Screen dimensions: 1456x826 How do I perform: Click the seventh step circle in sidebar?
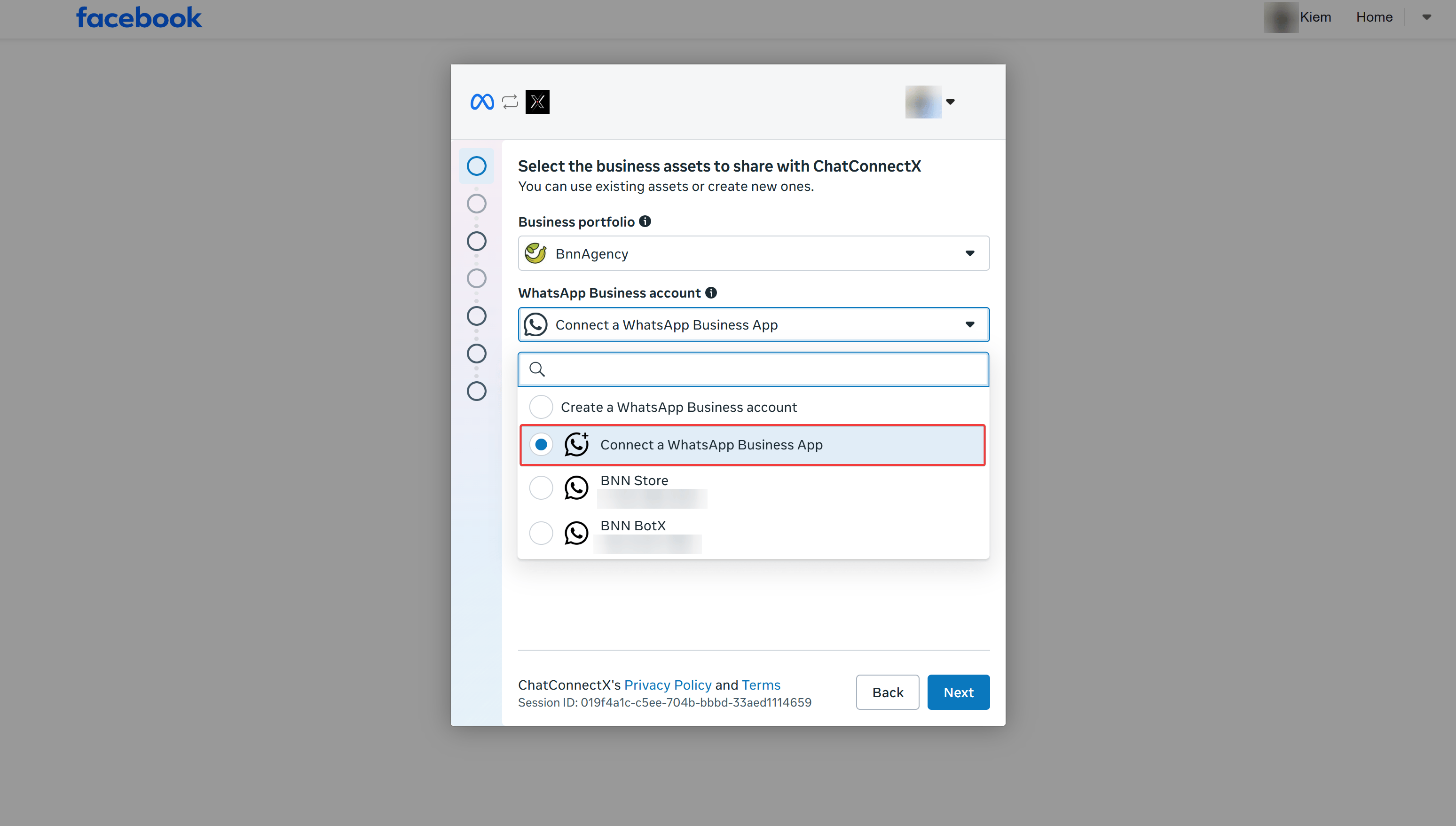click(x=476, y=391)
